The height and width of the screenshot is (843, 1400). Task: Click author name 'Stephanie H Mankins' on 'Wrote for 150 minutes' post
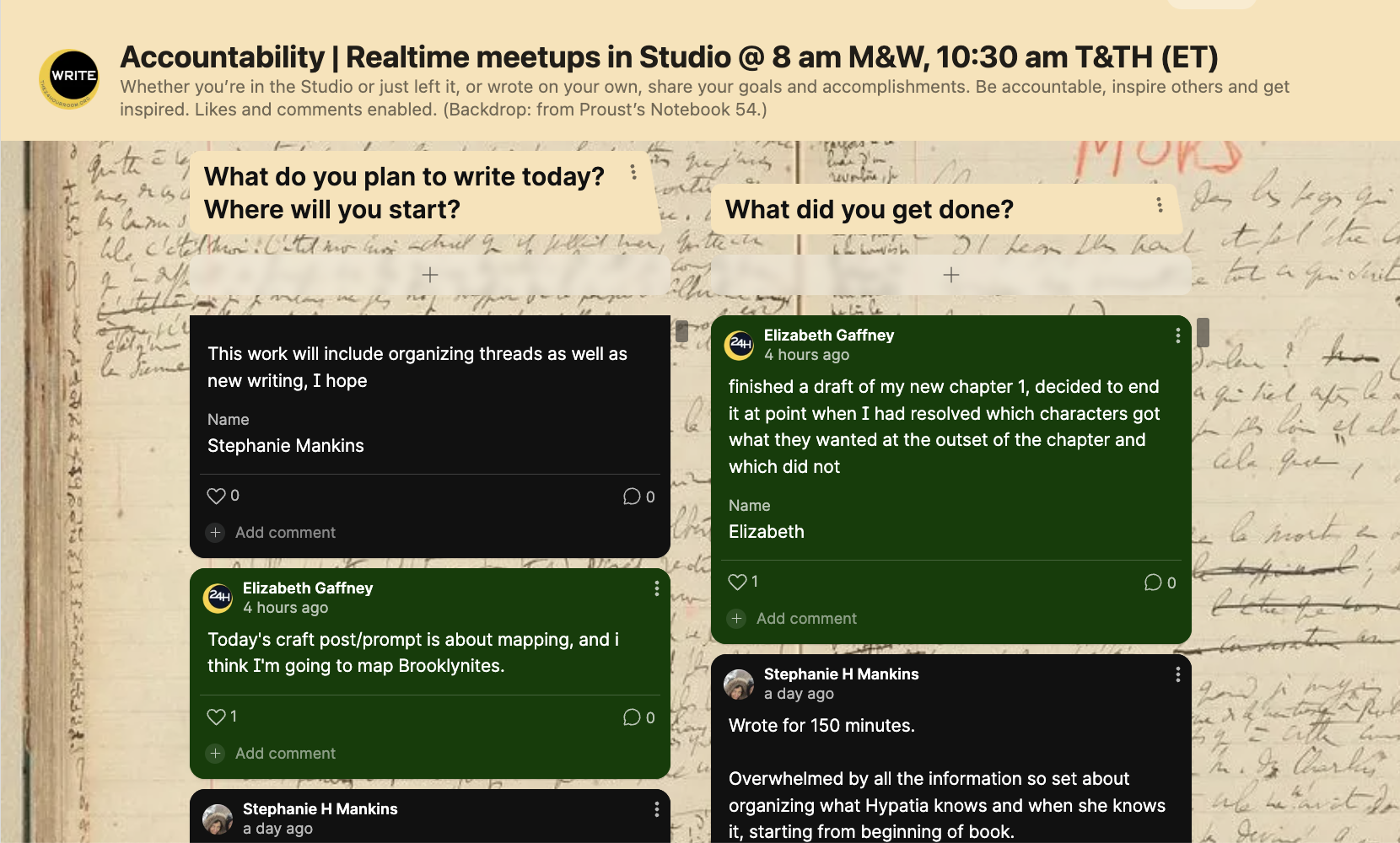pyautogui.click(x=841, y=674)
